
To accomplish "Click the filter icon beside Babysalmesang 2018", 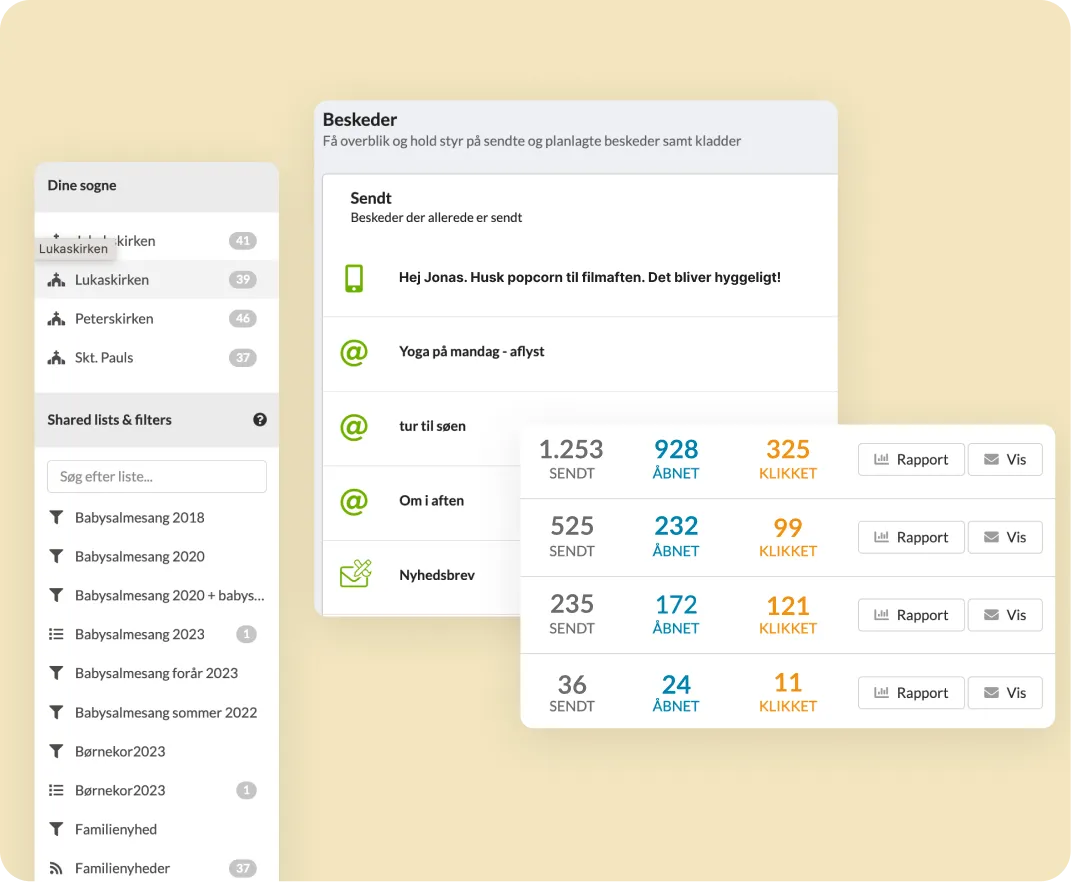I will pyautogui.click(x=56, y=517).
